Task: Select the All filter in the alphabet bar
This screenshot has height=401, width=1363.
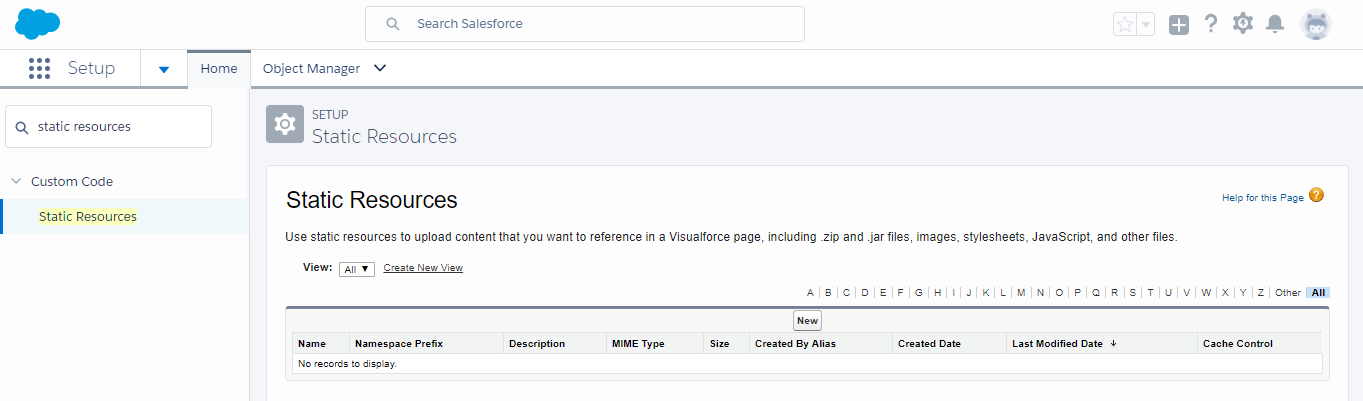Action: pyautogui.click(x=1318, y=293)
